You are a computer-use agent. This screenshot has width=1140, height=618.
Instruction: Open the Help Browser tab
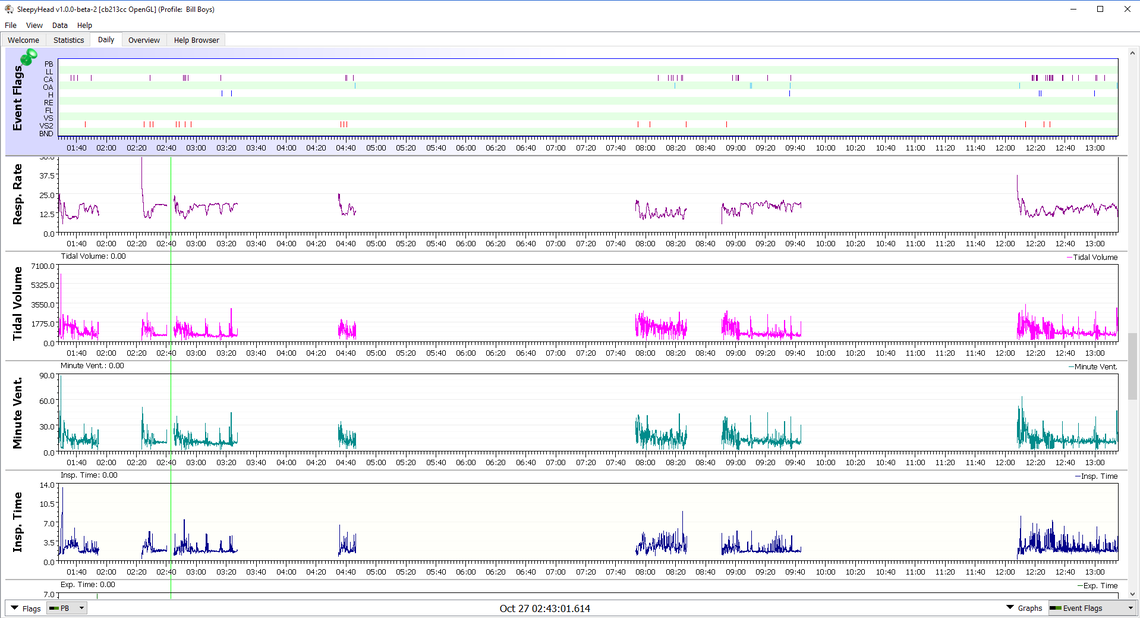(196, 40)
